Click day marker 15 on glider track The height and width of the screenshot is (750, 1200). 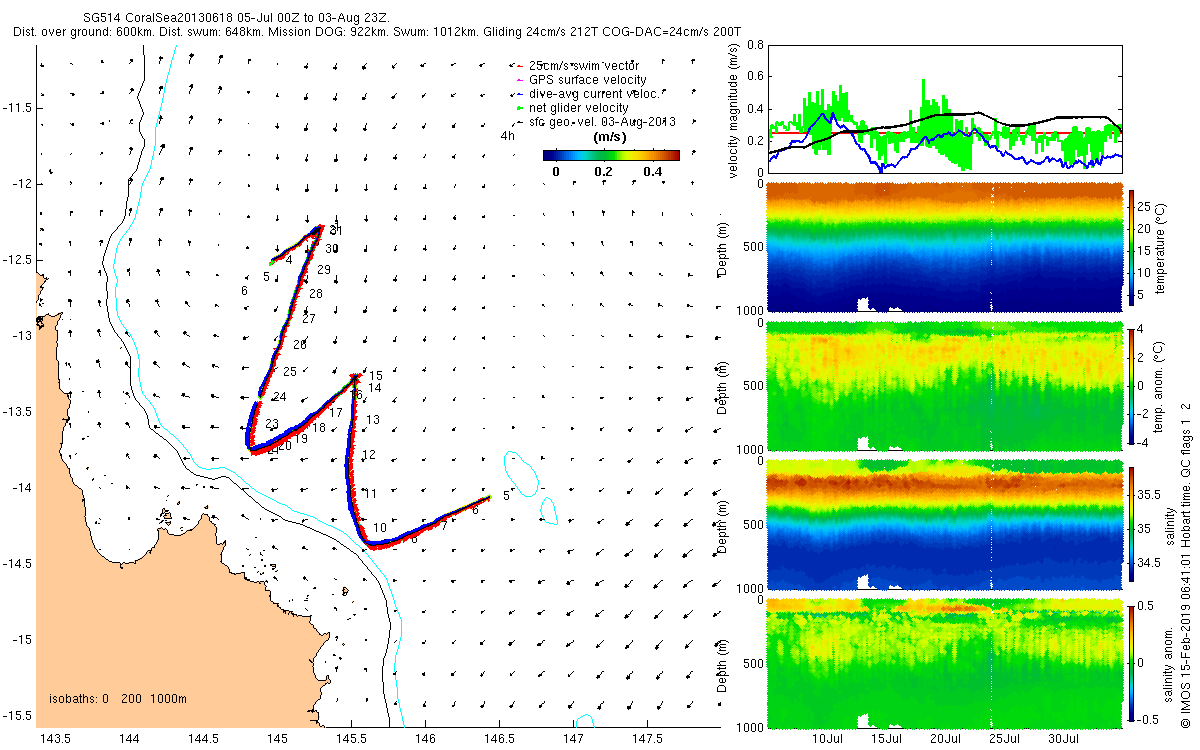(x=376, y=376)
